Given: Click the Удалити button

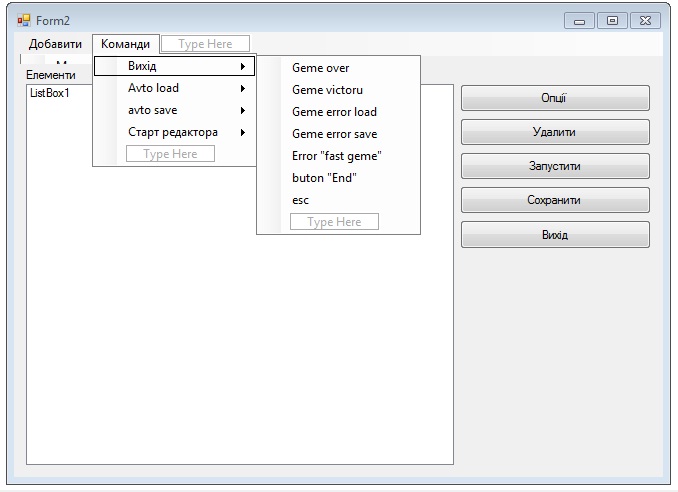Looking at the screenshot, I should point(555,132).
